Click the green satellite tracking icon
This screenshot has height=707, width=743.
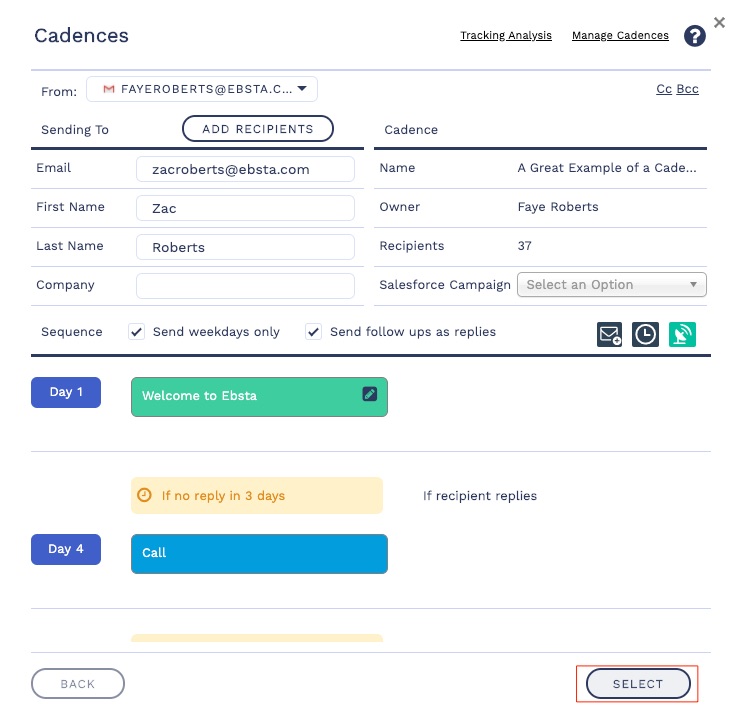pyautogui.click(x=683, y=335)
